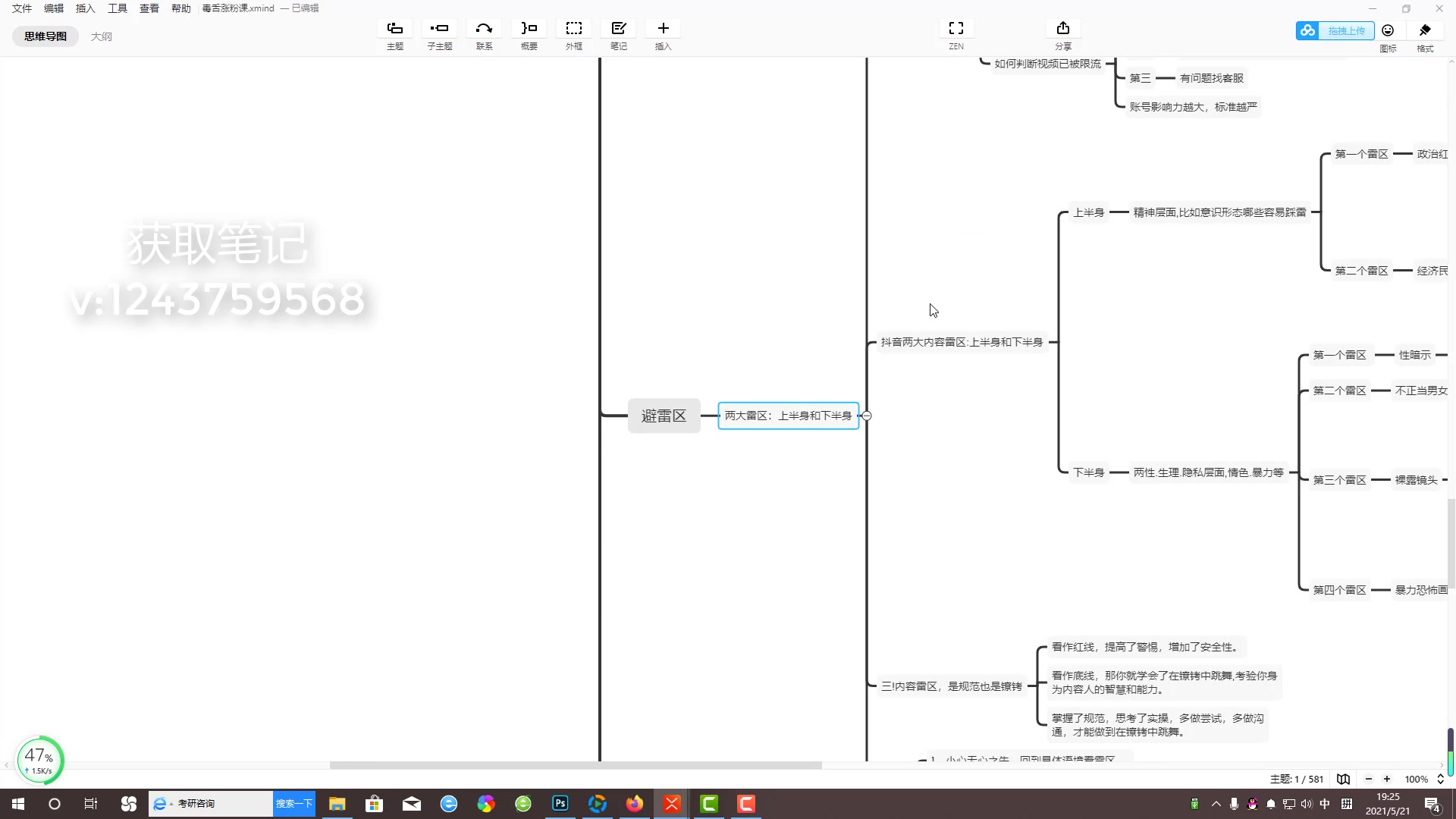Select 掌握了规范，思考了实操 node
This screenshot has height=819, width=1456.
coord(1157,725)
